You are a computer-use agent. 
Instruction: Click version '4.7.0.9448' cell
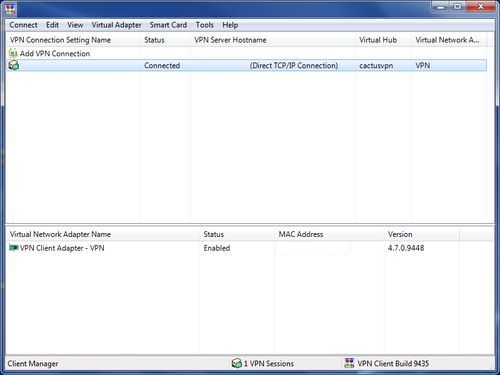(406, 248)
